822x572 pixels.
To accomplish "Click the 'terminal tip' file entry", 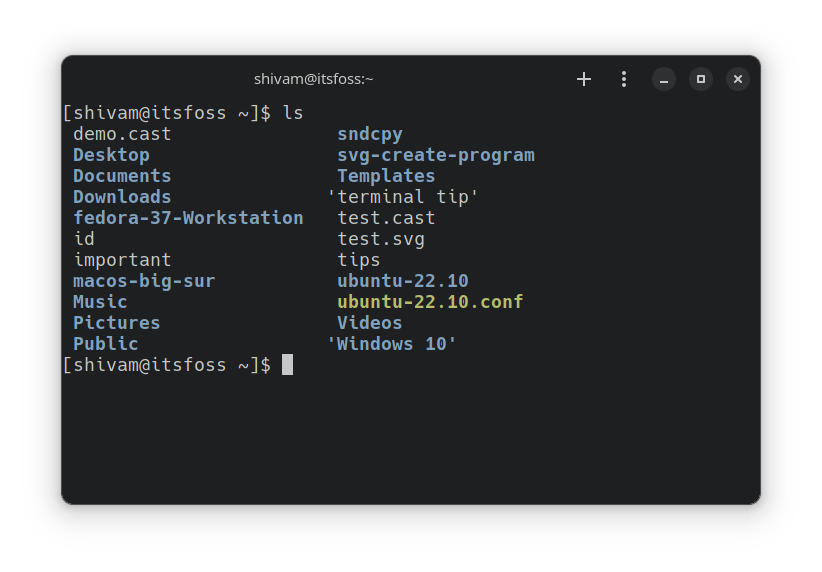I will (403, 197).
